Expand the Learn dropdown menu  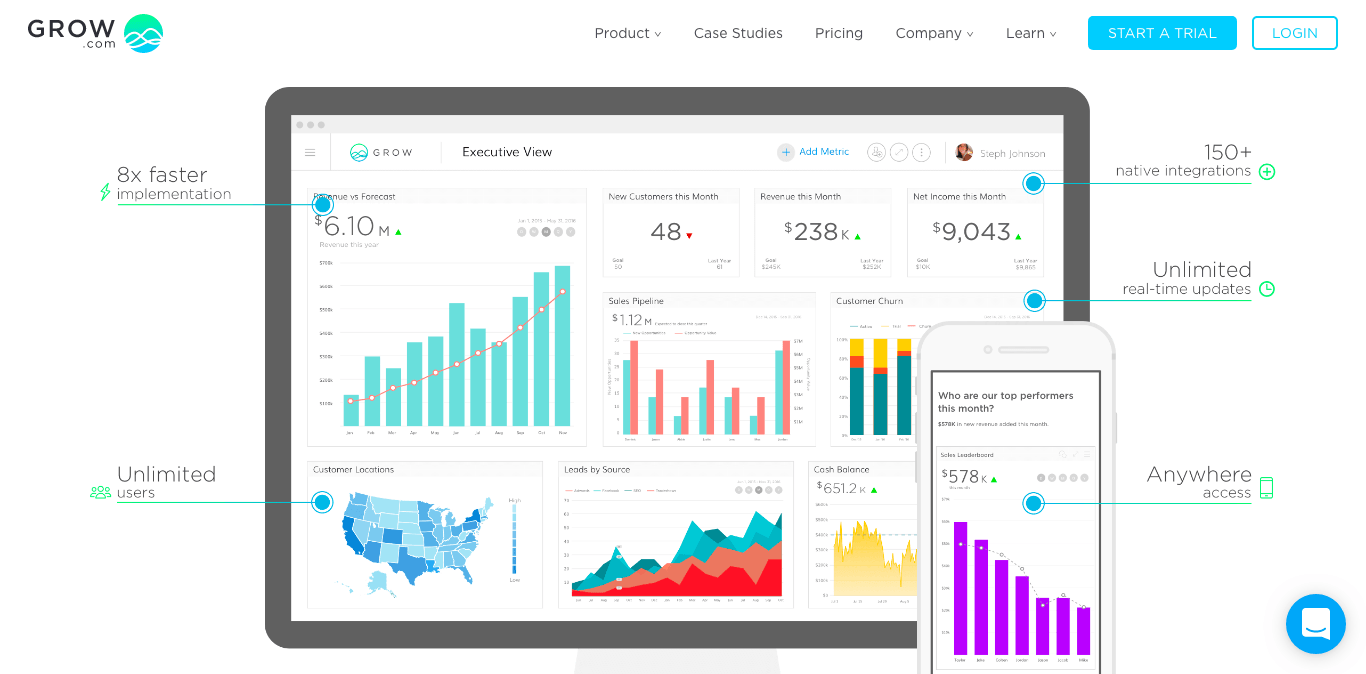[x=1030, y=33]
